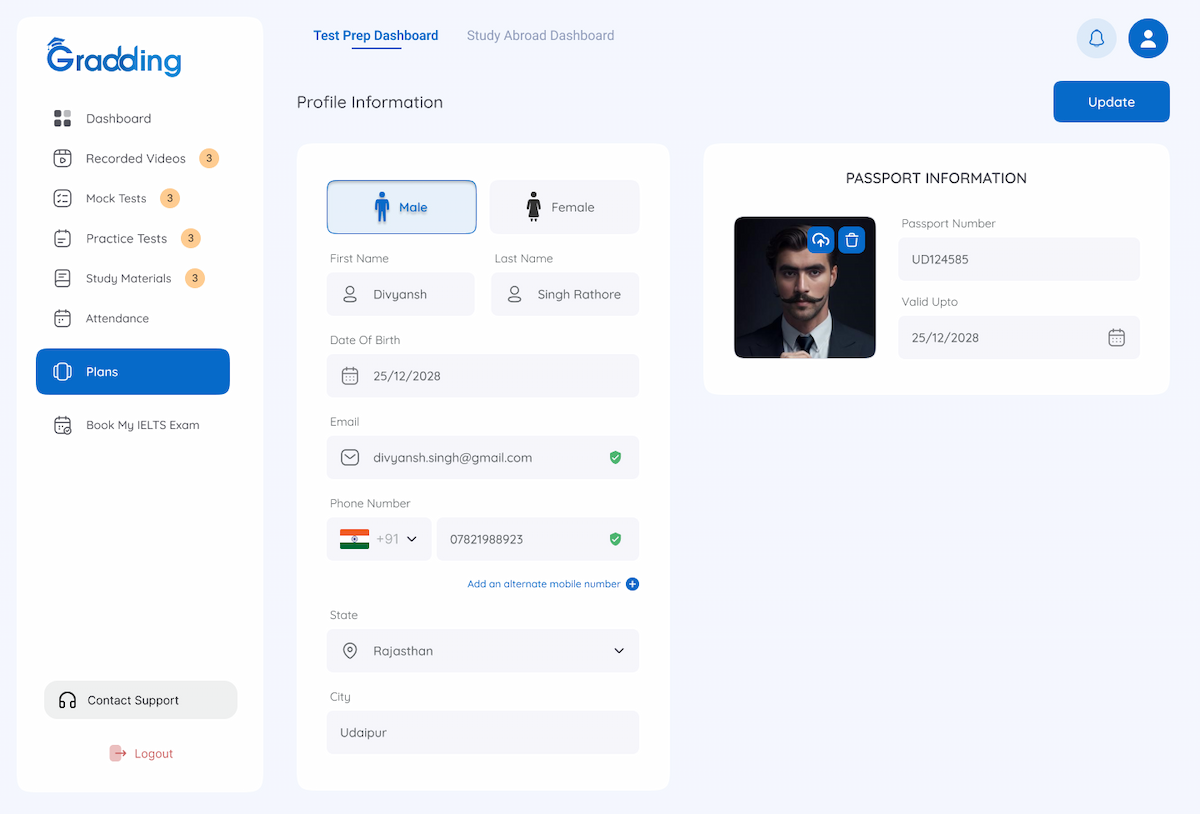This screenshot has width=1200, height=814.
Task: Click the location pin icon in State
Action: pos(350,651)
